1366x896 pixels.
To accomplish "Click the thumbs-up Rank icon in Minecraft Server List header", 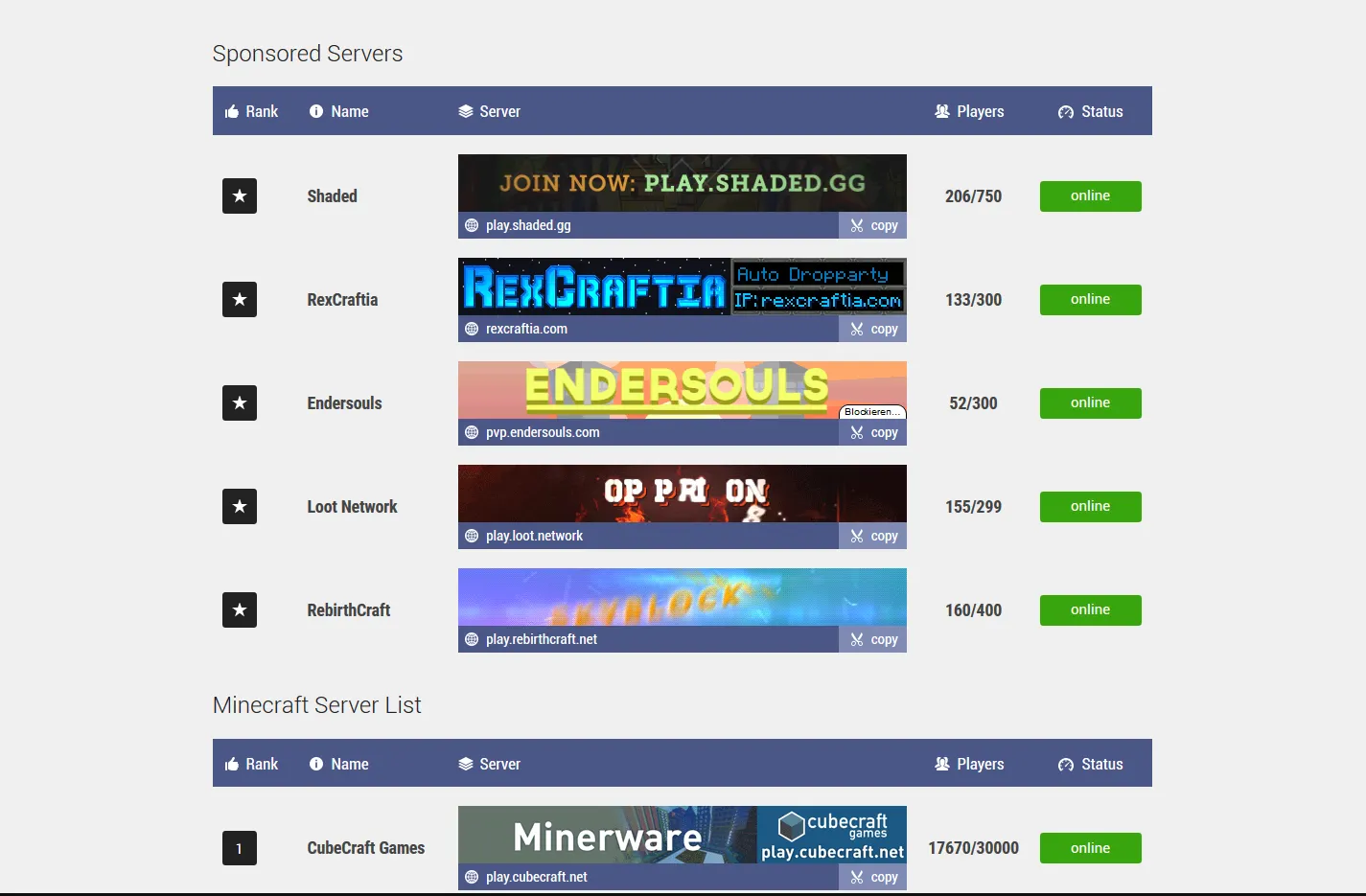I will (x=232, y=765).
